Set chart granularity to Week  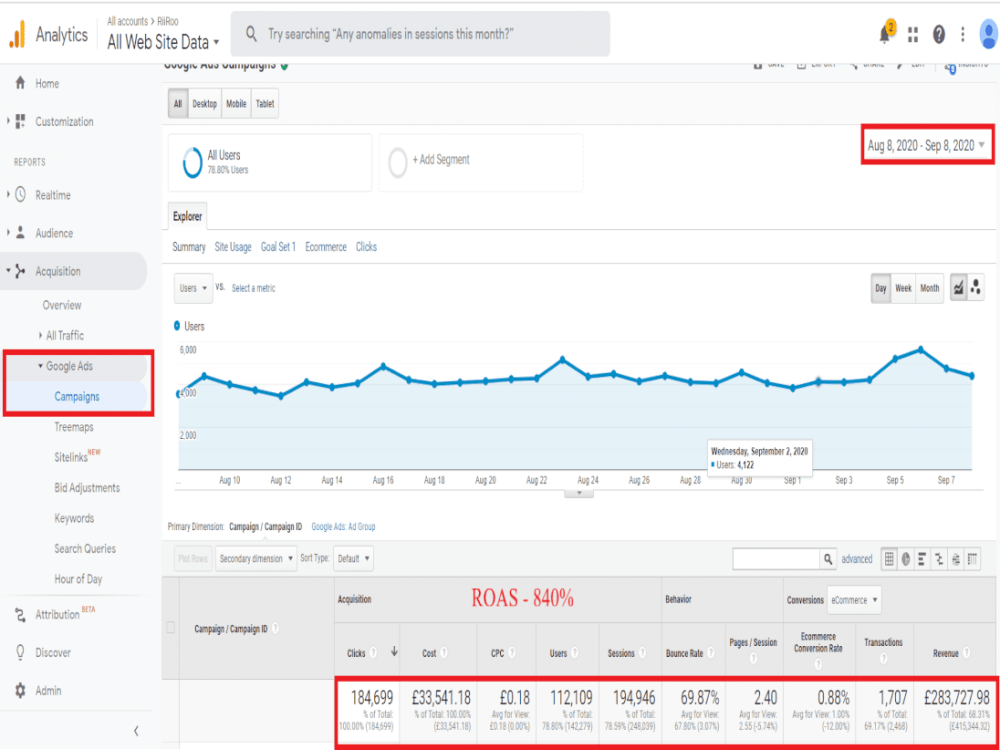903,288
